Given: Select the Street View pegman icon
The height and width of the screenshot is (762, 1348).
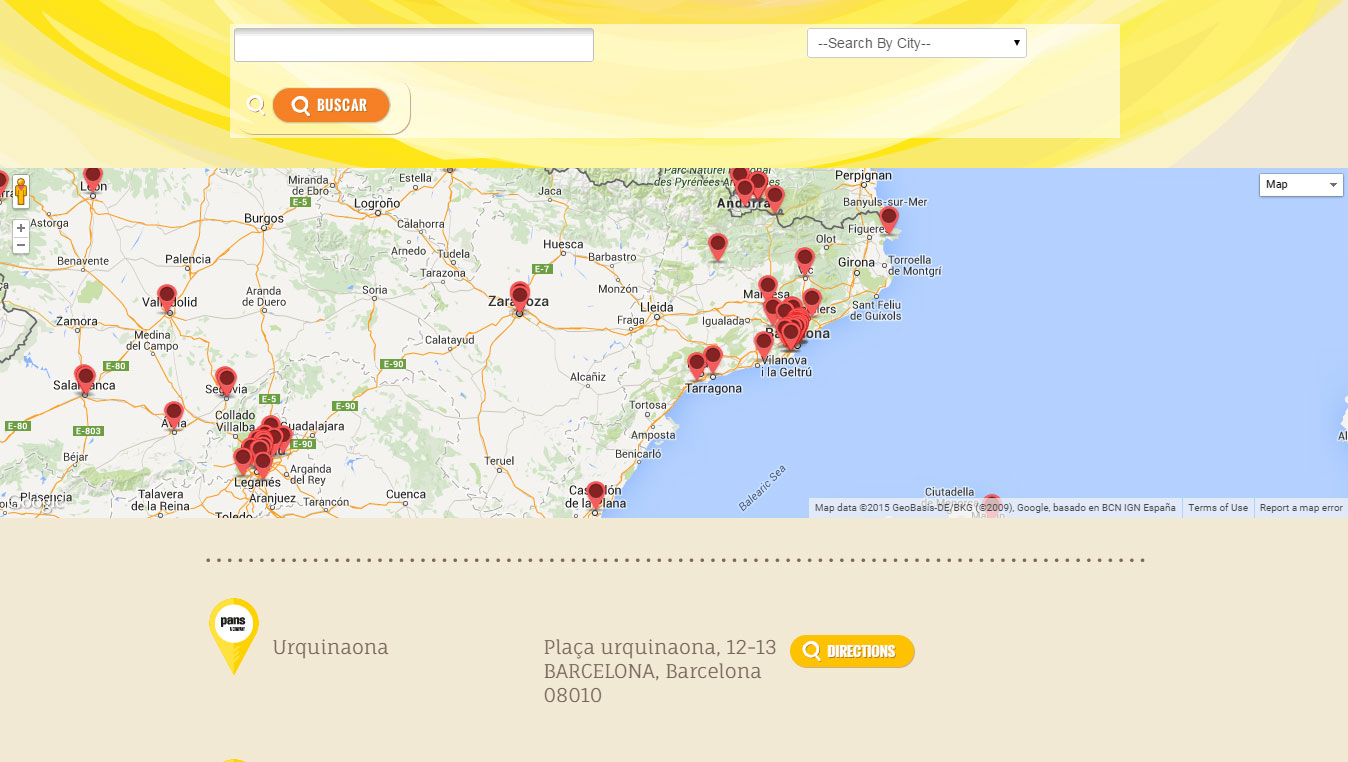Looking at the screenshot, I should click(21, 191).
